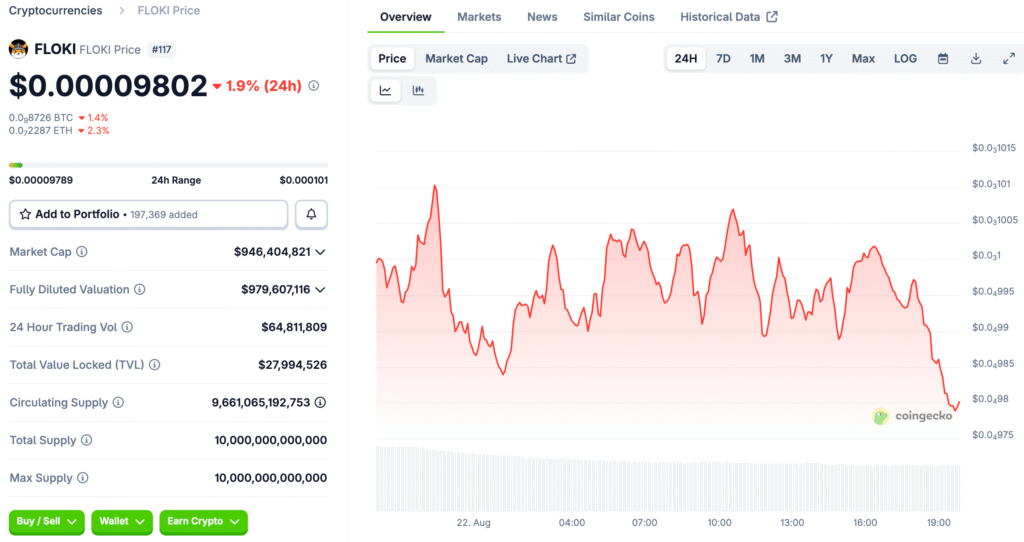
Task: Select the 1M time range
Action: tap(757, 59)
